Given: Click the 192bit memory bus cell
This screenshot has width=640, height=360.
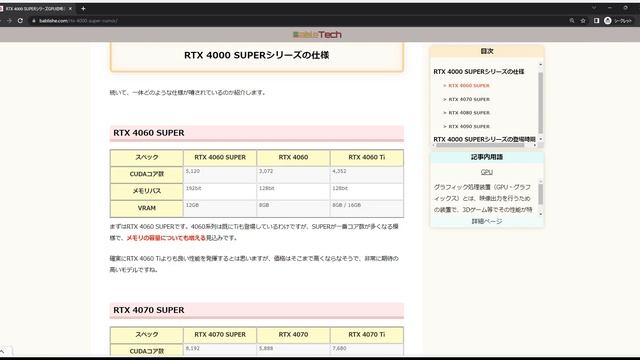Looking at the screenshot, I should pos(220,191).
